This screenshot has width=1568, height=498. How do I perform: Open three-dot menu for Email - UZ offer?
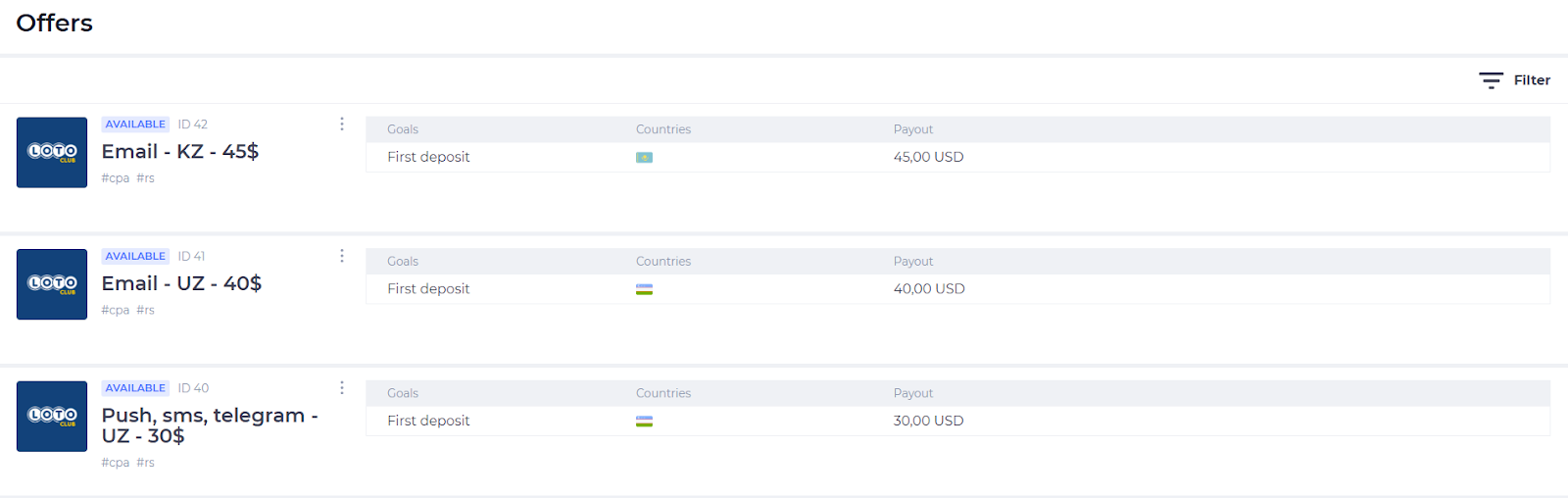[342, 256]
